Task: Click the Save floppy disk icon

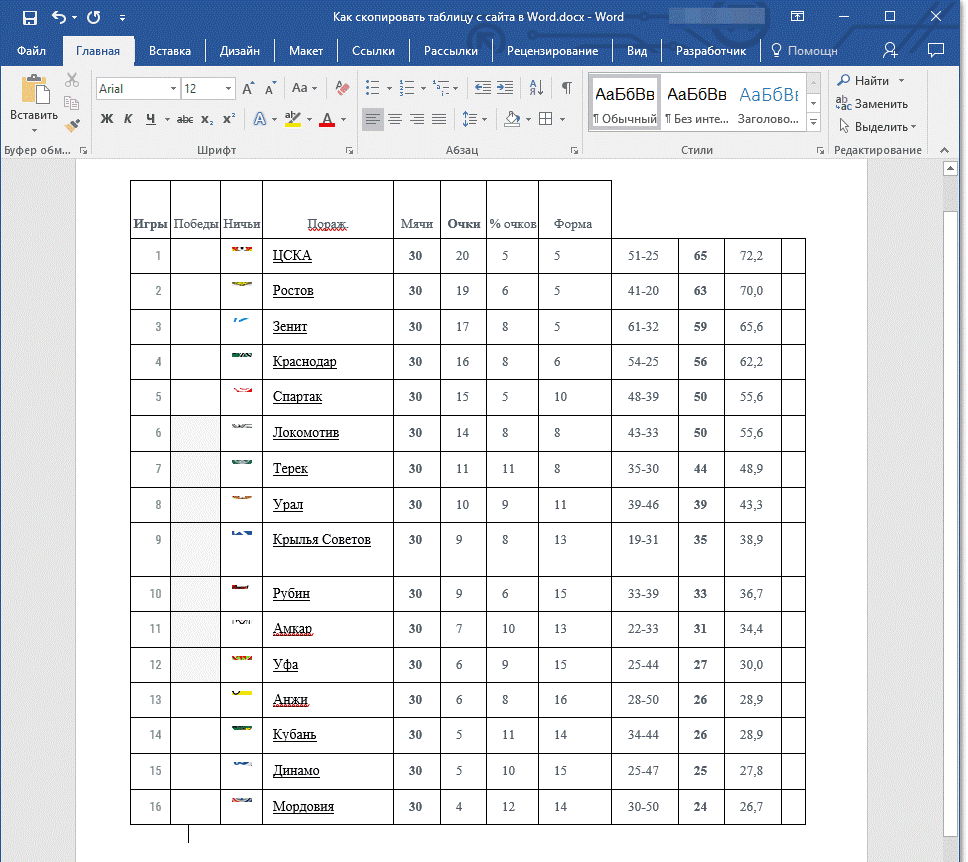Action: pos(30,17)
